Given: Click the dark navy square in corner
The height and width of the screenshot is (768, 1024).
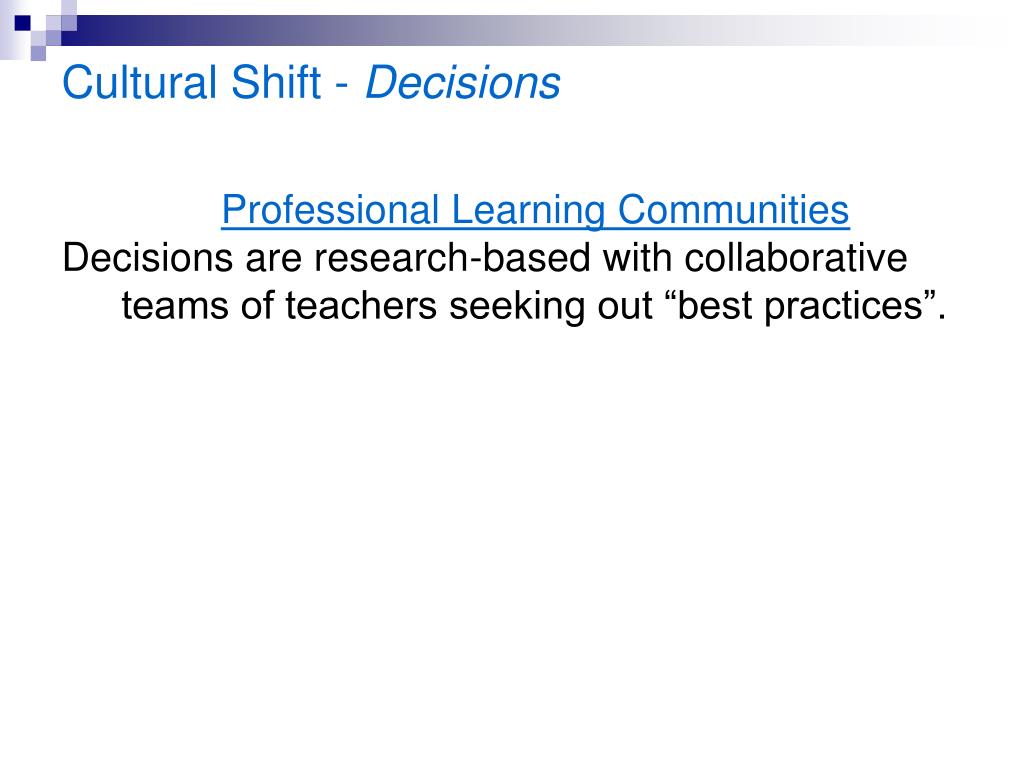Looking at the screenshot, I should [23, 24].
